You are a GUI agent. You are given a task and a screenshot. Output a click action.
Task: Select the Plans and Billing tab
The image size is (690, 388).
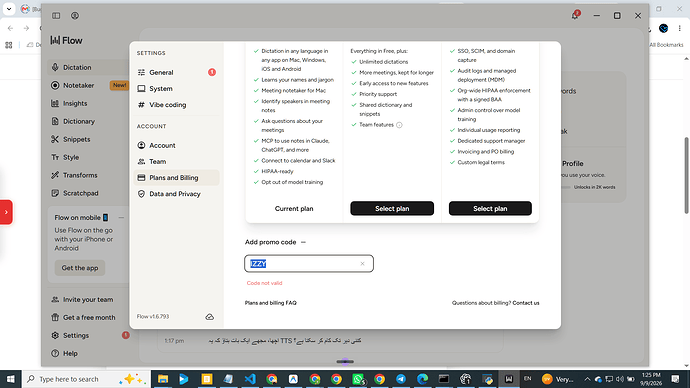click(x=176, y=178)
